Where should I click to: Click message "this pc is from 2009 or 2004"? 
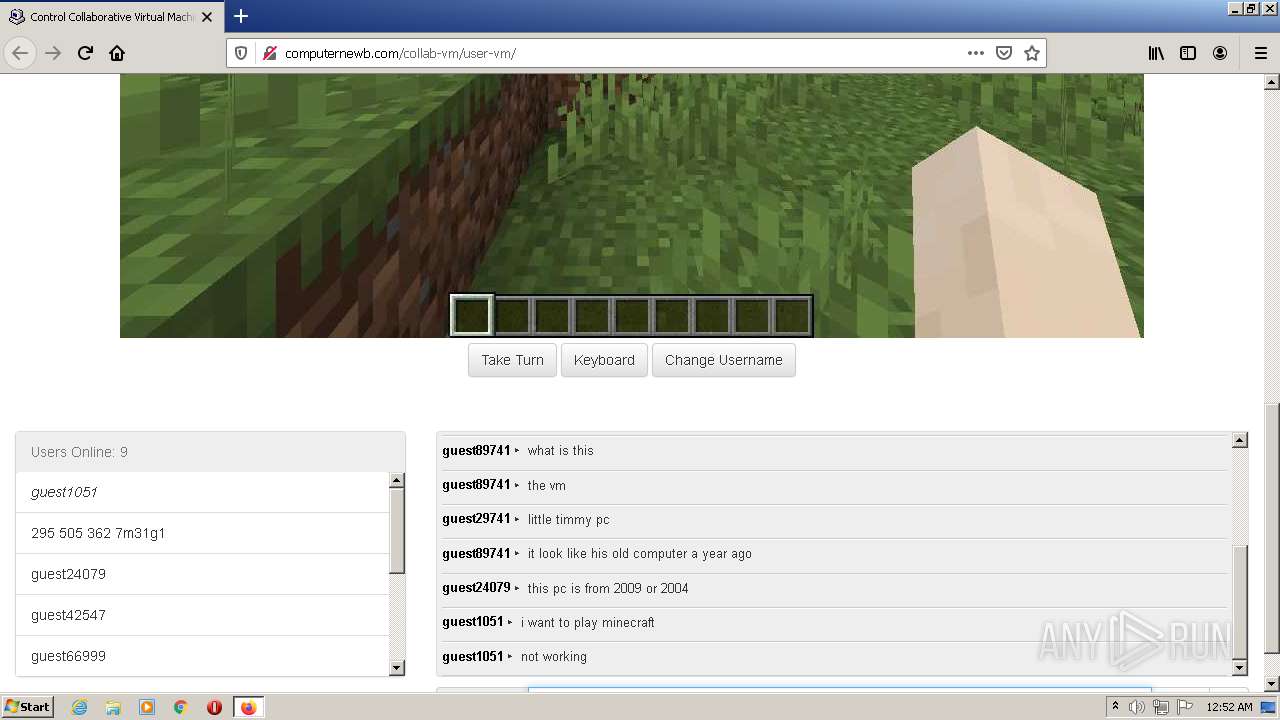click(608, 588)
